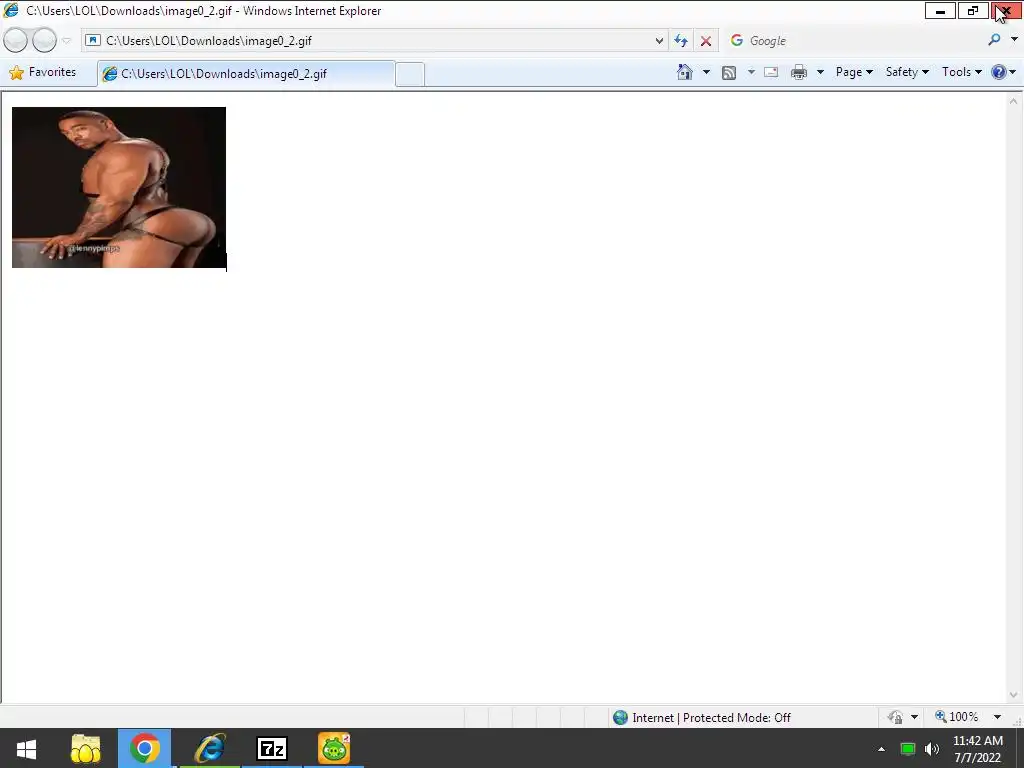Click the Internet Protected Mode status text

(711, 718)
